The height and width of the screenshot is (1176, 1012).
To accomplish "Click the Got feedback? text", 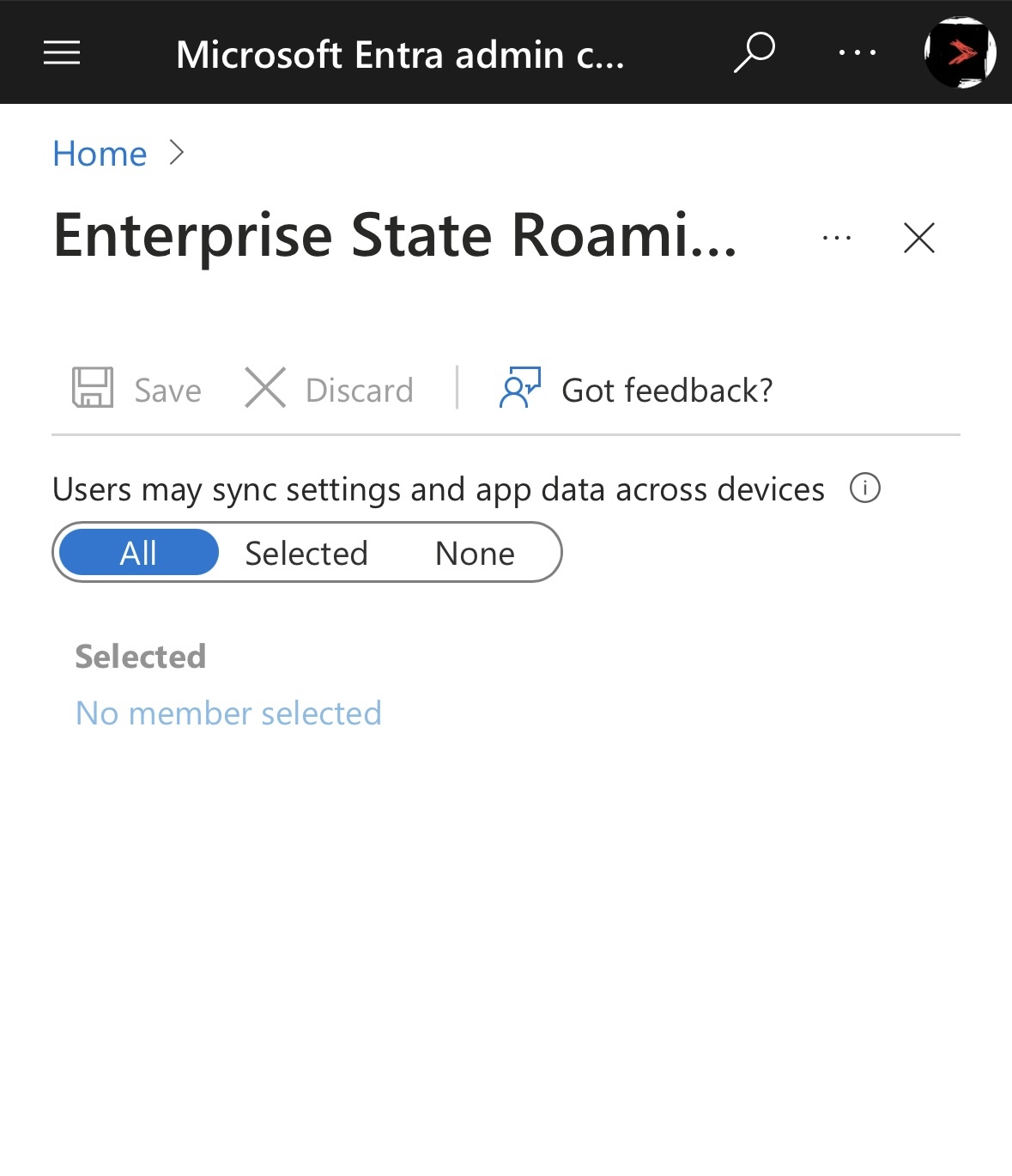I will [667, 390].
